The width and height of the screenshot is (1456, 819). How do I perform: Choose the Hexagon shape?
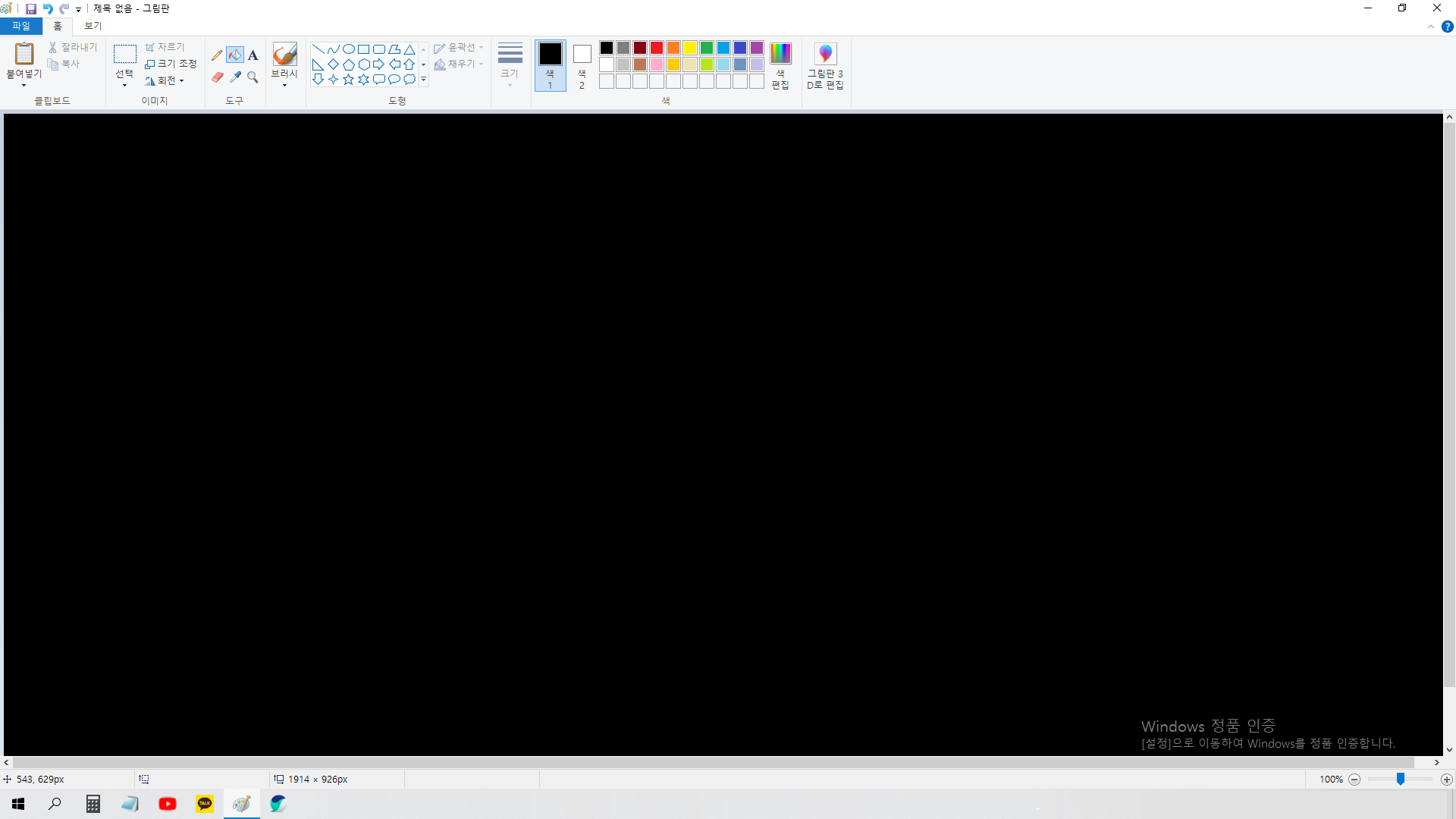(364, 64)
